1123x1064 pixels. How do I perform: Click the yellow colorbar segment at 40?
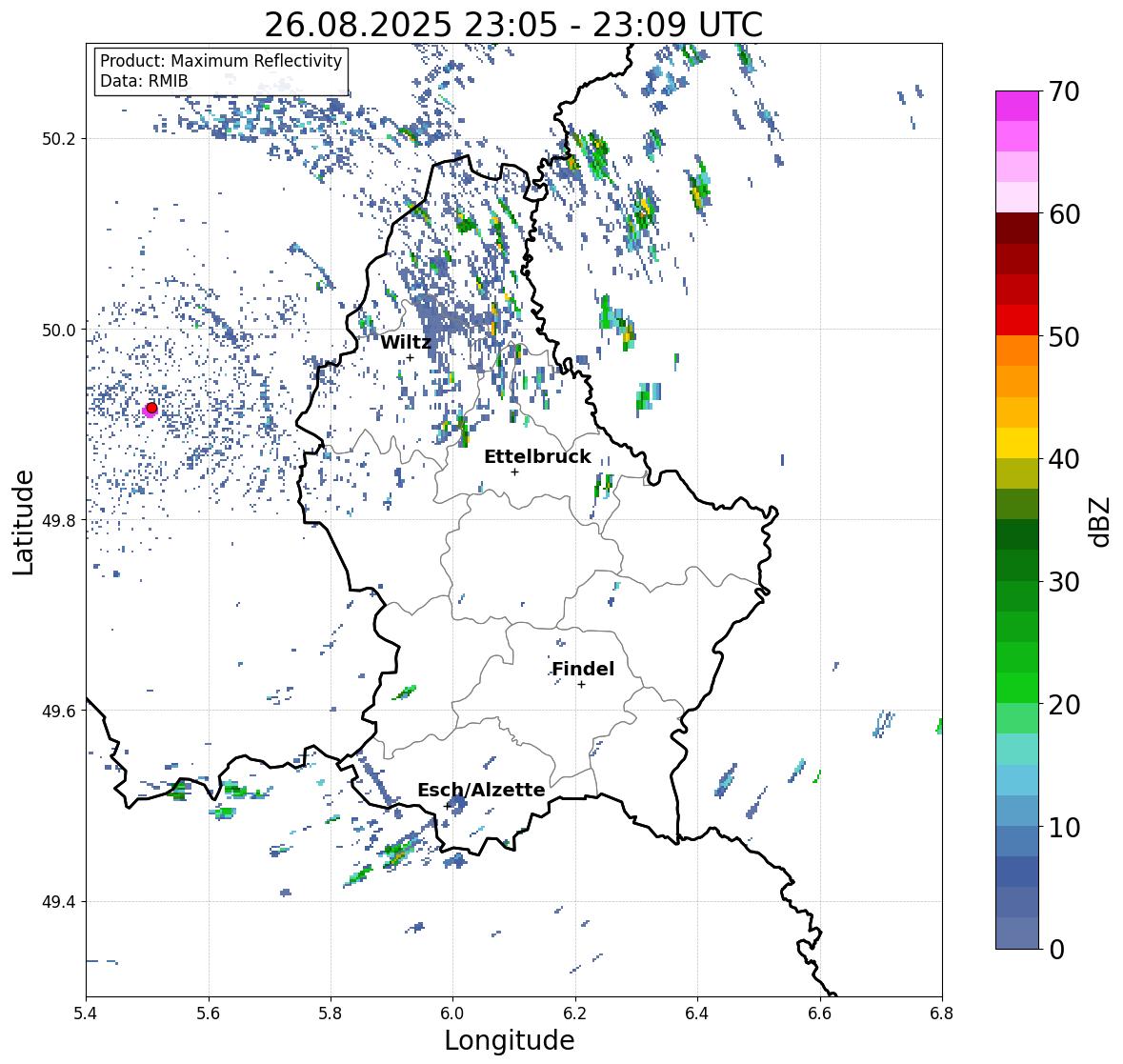click(1017, 443)
